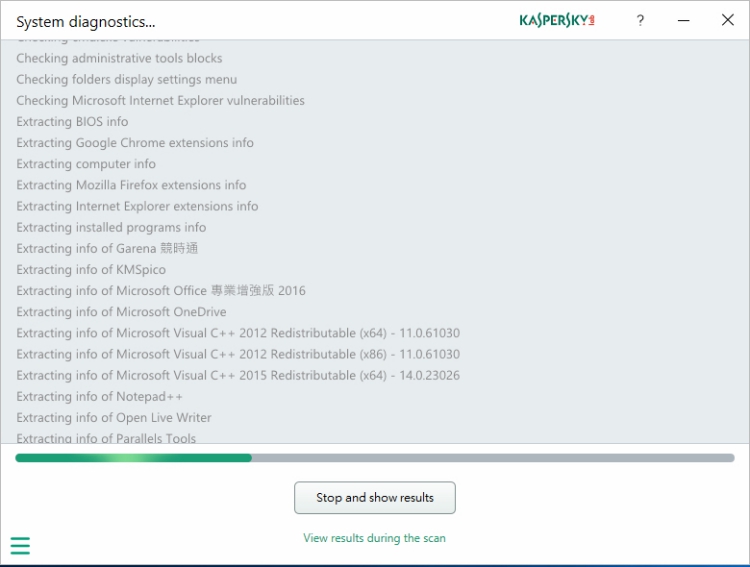750x567 pixels.
Task: Minimize the System diagnostics window
Action: point(684,20)
